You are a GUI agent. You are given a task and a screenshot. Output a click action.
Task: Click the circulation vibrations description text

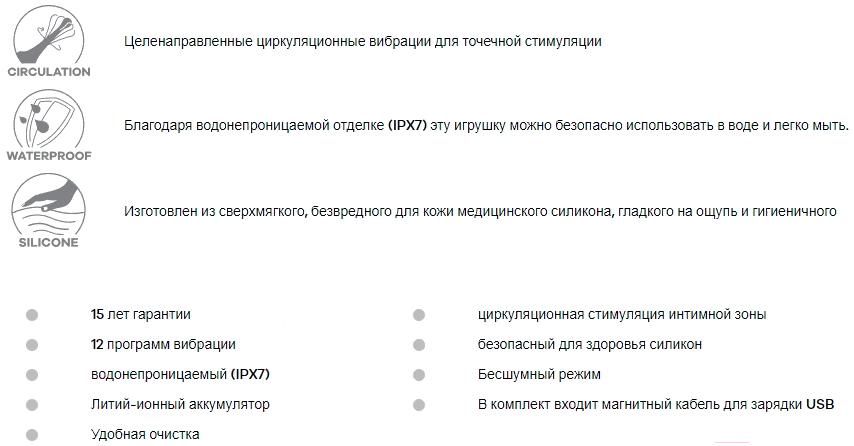[363, 42]
